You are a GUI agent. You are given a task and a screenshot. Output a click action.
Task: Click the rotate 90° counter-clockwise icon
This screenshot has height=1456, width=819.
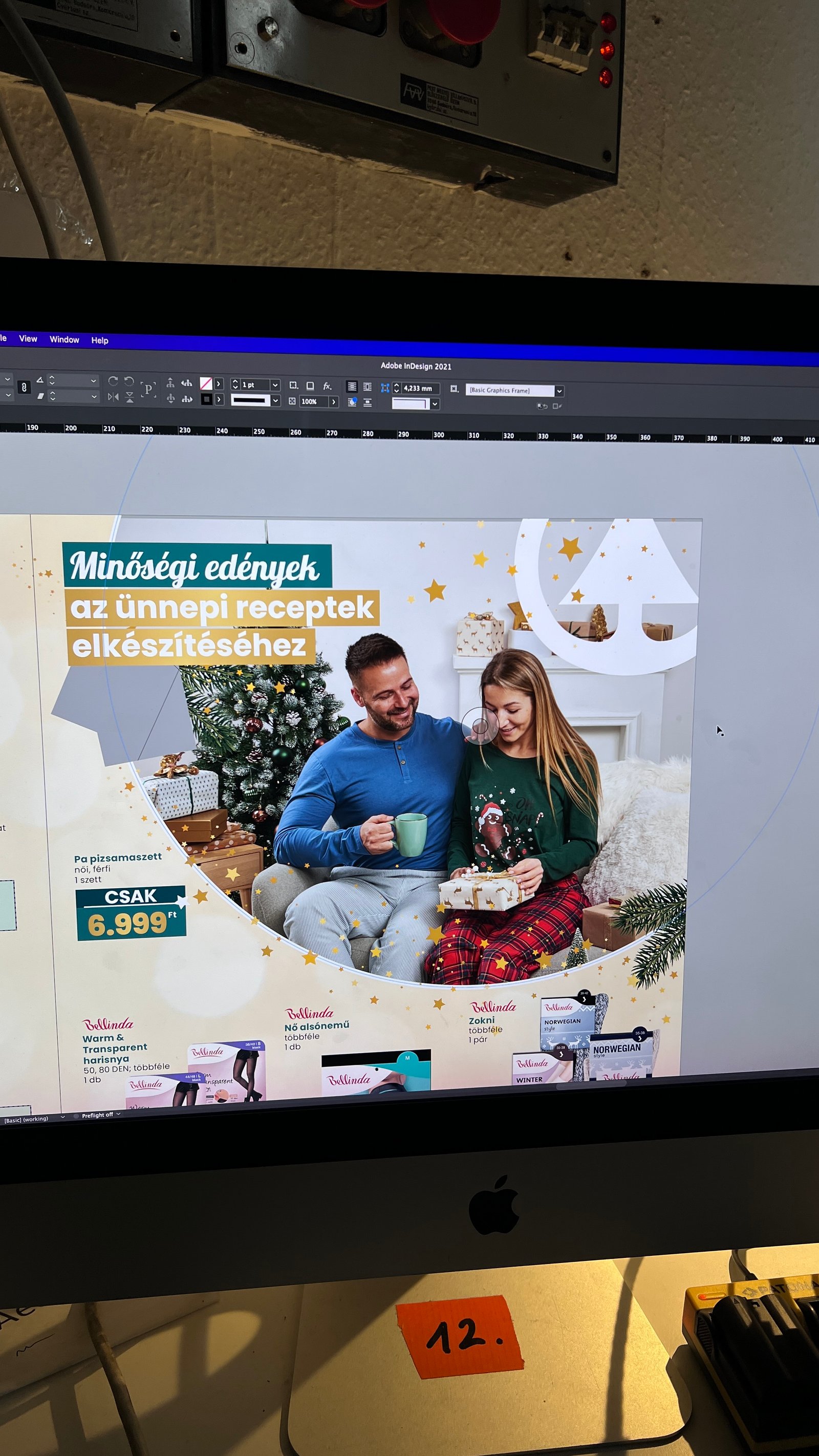pos(129,381)
